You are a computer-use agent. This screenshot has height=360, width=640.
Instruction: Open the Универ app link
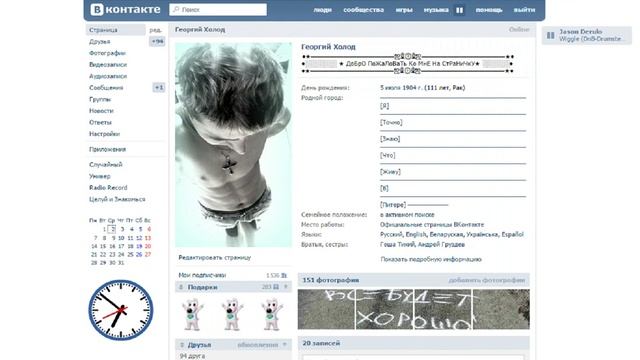[100, 176]
